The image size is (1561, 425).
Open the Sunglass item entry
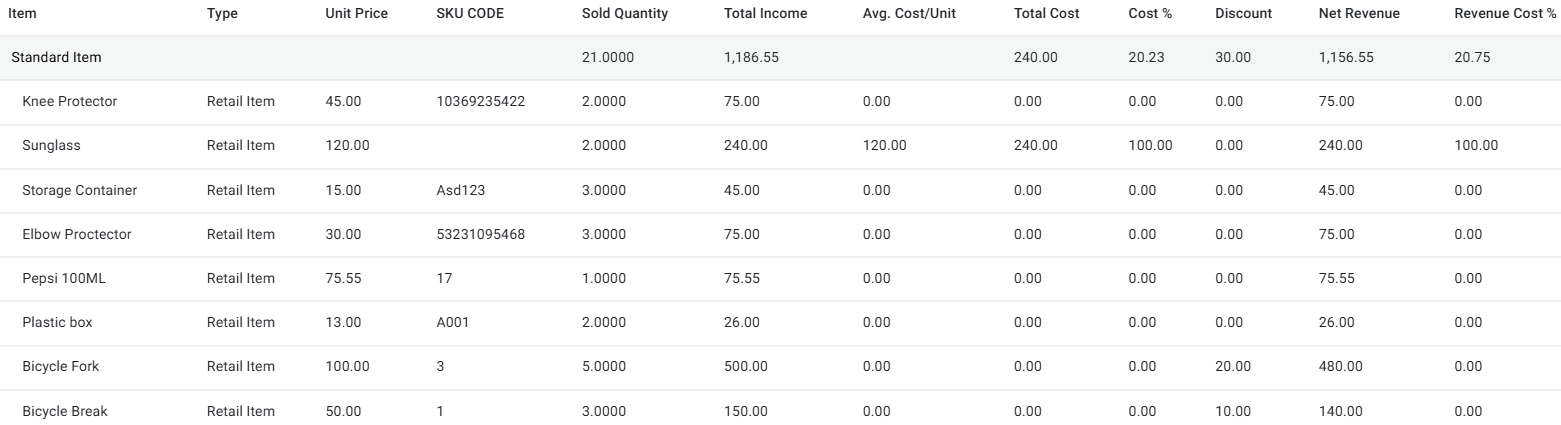51,146
